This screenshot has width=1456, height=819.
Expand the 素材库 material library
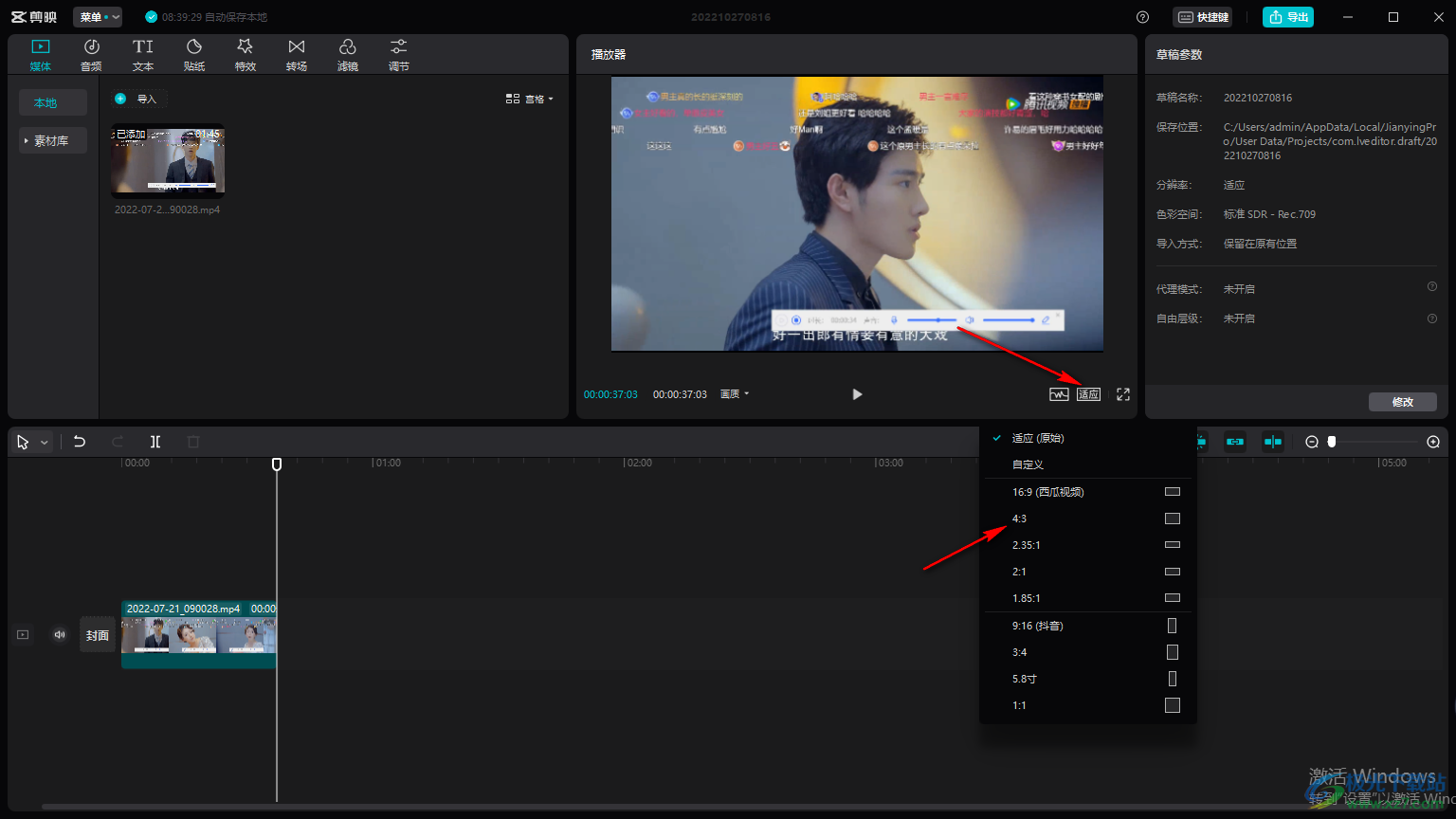(53, 140)
